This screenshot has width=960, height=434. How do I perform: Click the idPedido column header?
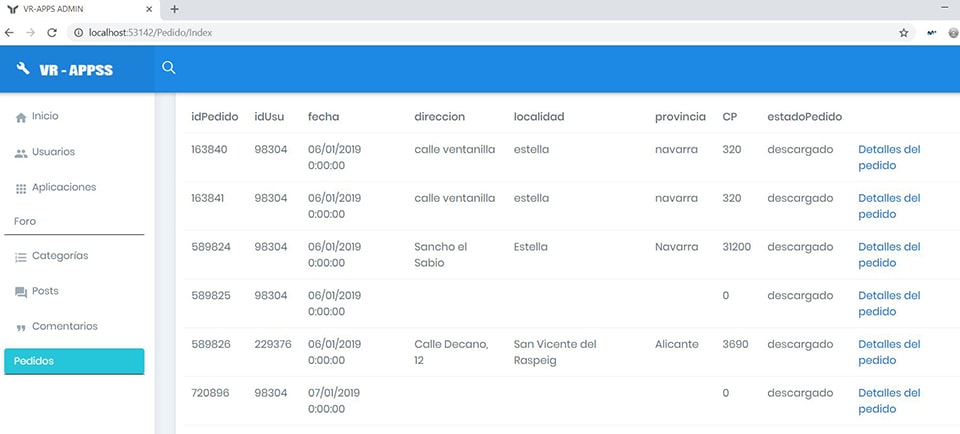point(214,116)
